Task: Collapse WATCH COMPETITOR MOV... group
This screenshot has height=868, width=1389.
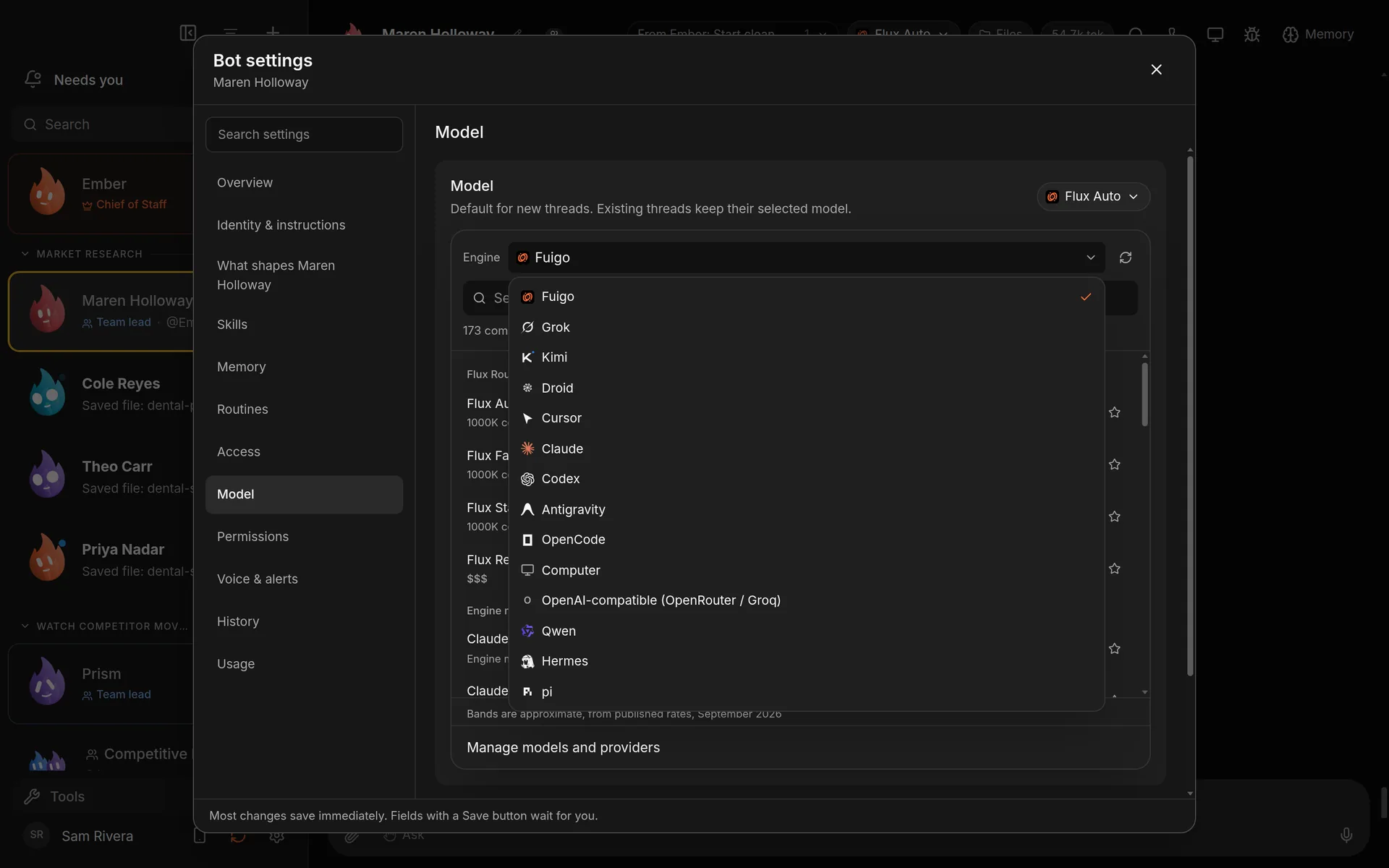Action: pyautogui.click(x=105, y=626)
